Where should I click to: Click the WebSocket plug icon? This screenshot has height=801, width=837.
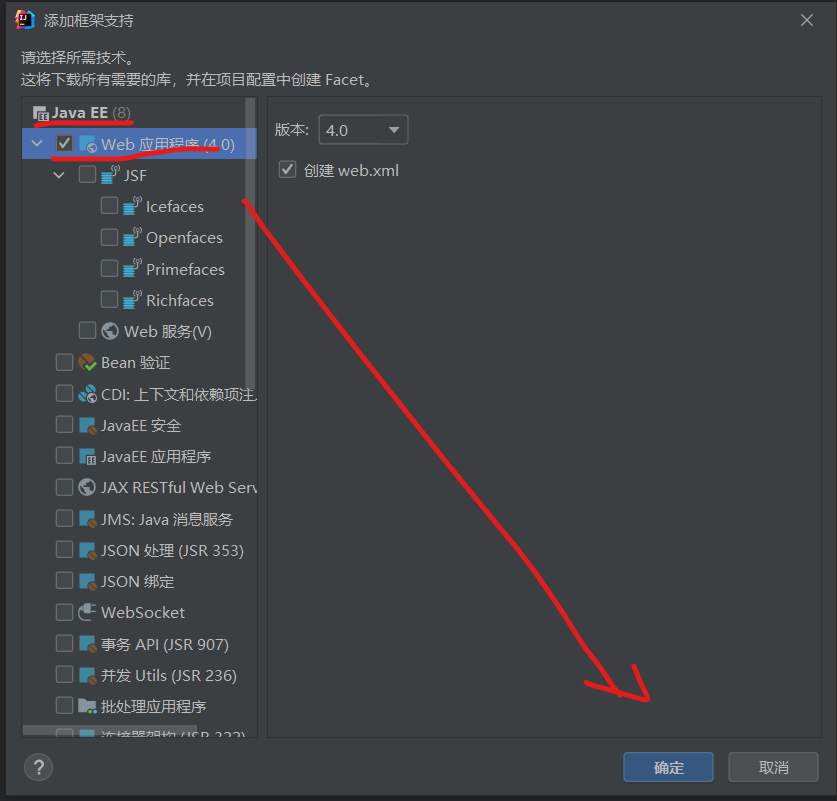[87, 612]
